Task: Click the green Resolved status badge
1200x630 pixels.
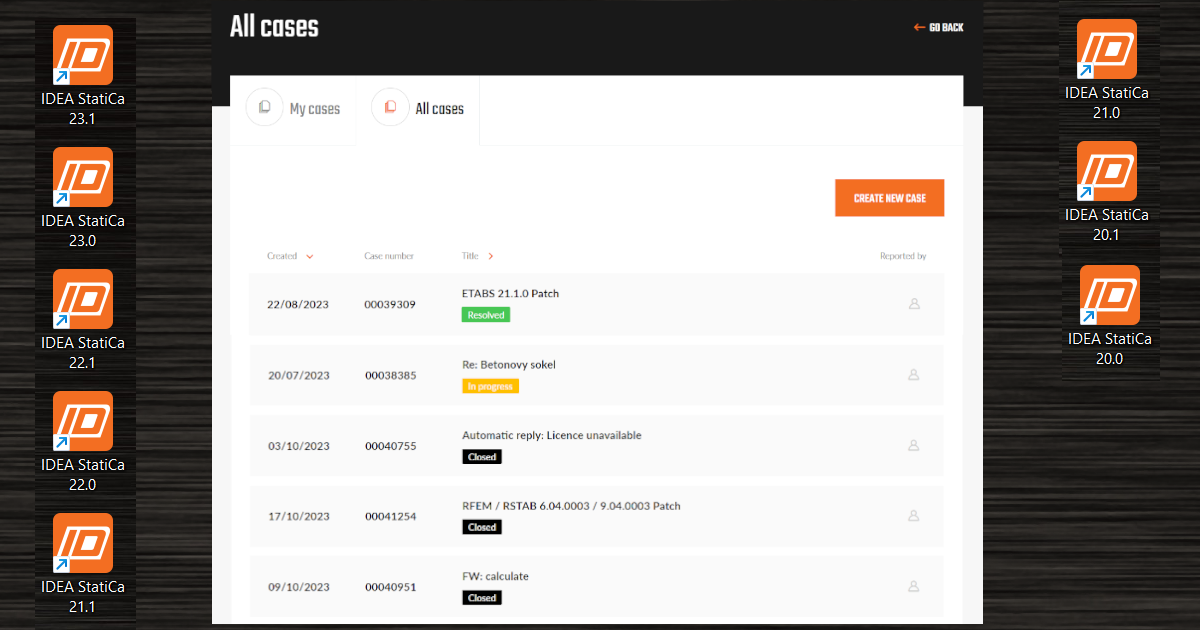Action: (486, 315)
